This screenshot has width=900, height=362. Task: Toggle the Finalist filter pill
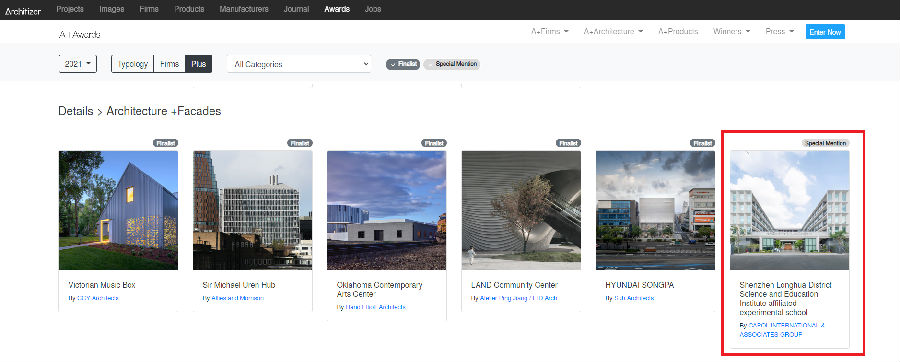click(x=403, y=64)
